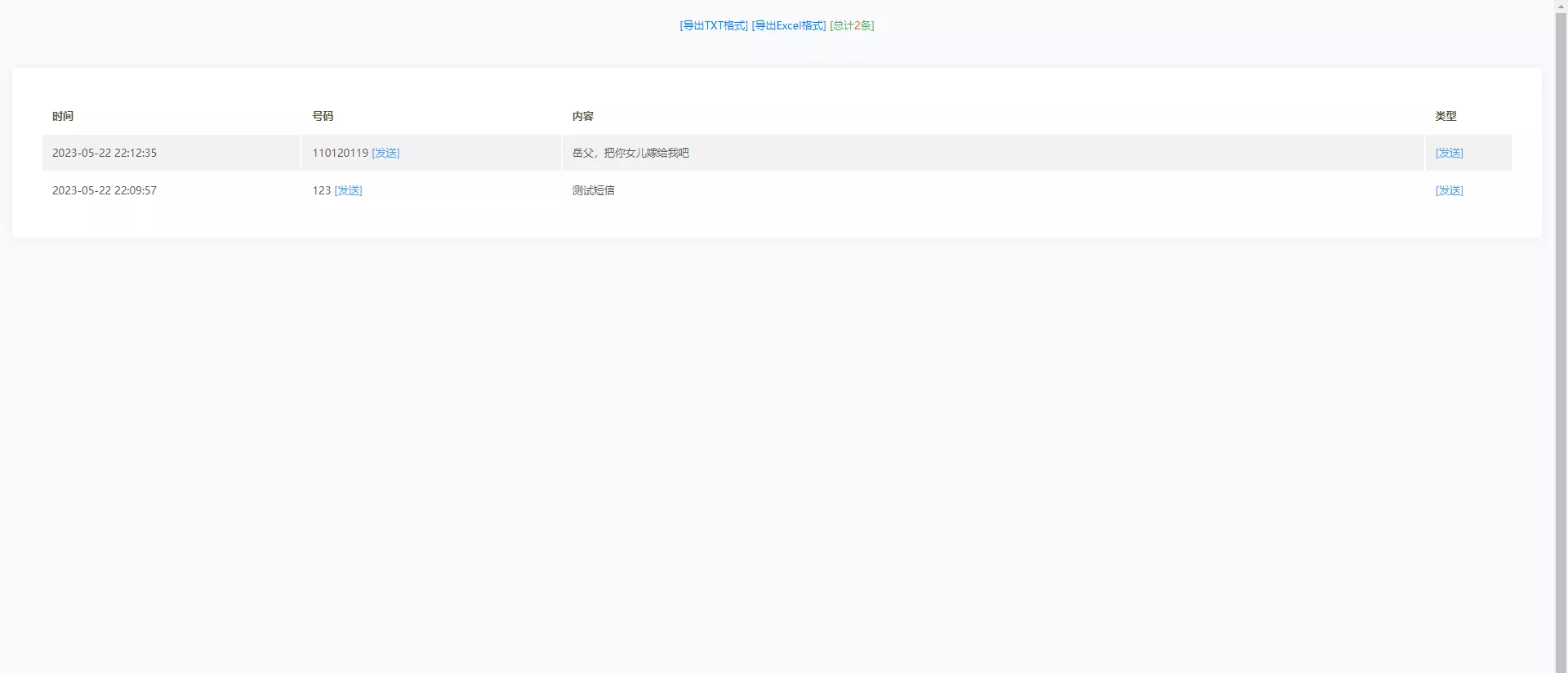The width and height of the screenshot is (1568, 673).
Task: Open 发送 type link in 22:09:57 row
Action: click(1449, 190)
